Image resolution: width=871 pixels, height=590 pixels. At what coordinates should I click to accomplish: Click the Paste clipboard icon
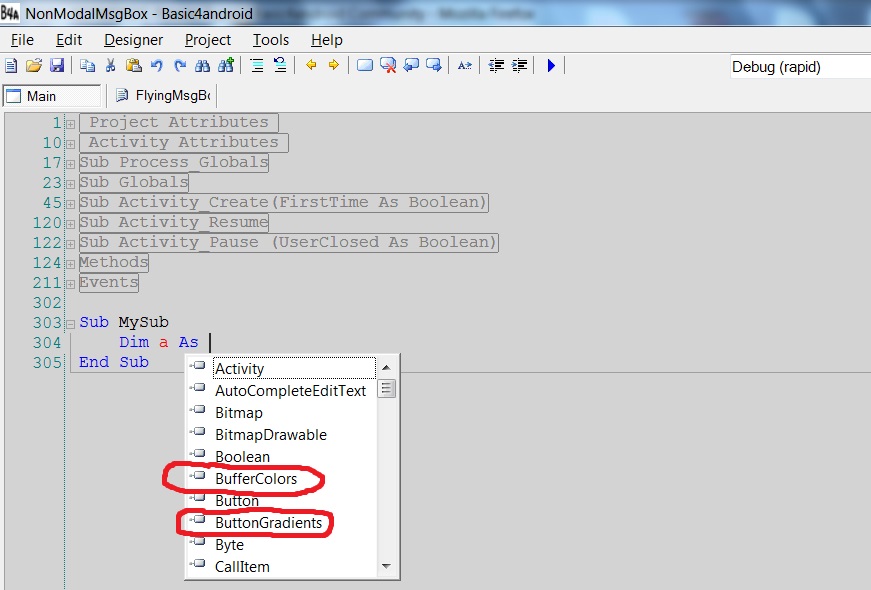tap(133, 66)
